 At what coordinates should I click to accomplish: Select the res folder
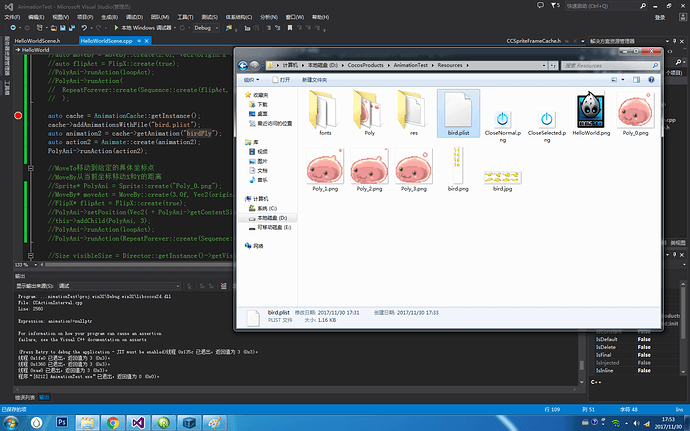click(x=414, y=113)
